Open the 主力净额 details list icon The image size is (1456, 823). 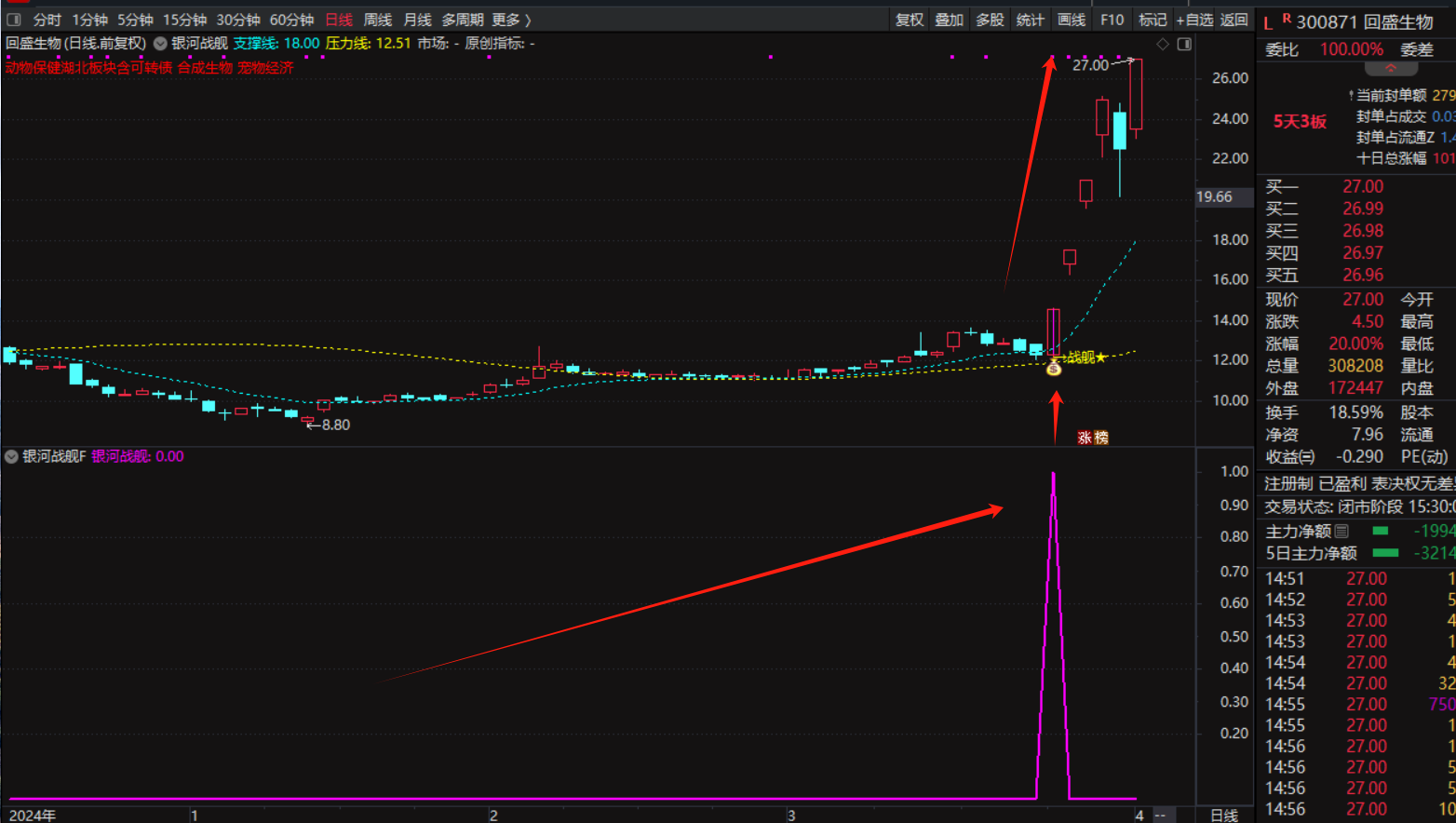tap(1341, 531)
